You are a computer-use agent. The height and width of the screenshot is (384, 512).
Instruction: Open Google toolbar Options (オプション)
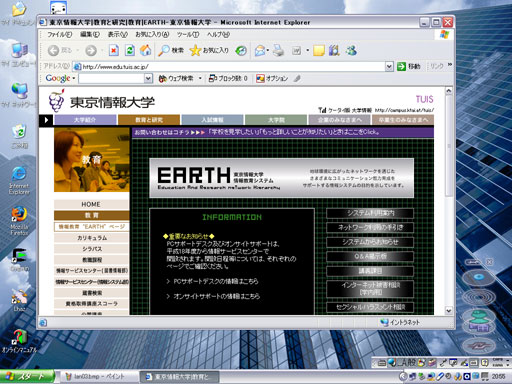[272, 78]
